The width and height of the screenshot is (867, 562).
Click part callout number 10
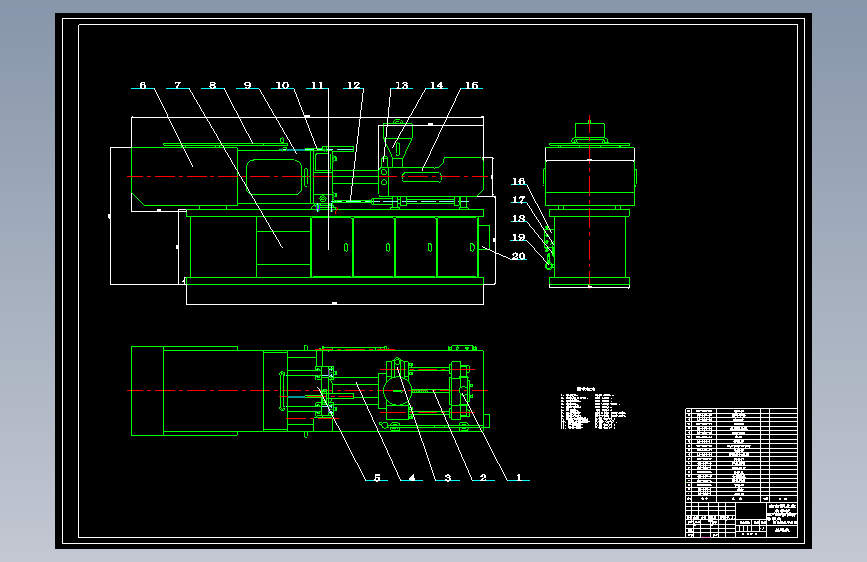(283, 85)
